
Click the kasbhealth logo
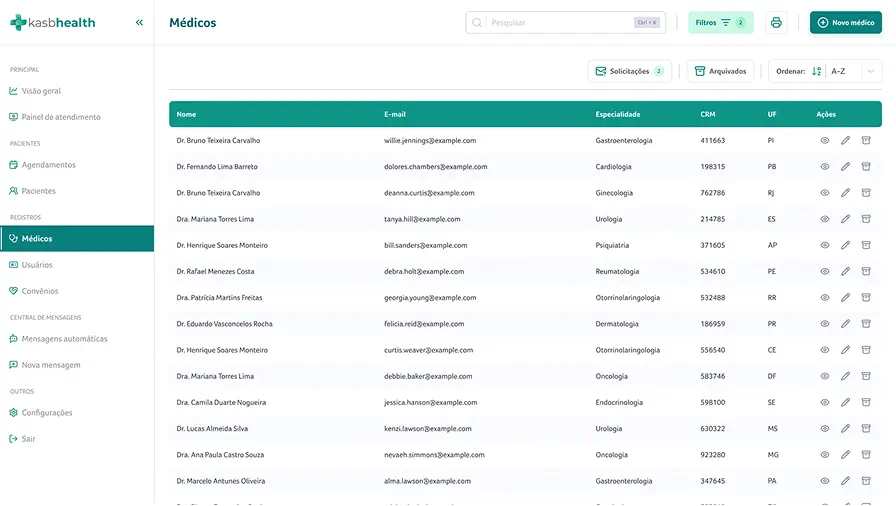pyautogui.click(x=53, y=22)
